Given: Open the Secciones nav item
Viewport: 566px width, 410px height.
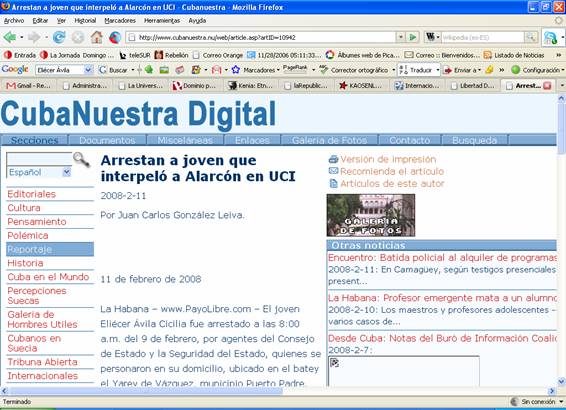Looking at the screenshot, I should coord(34,140).
